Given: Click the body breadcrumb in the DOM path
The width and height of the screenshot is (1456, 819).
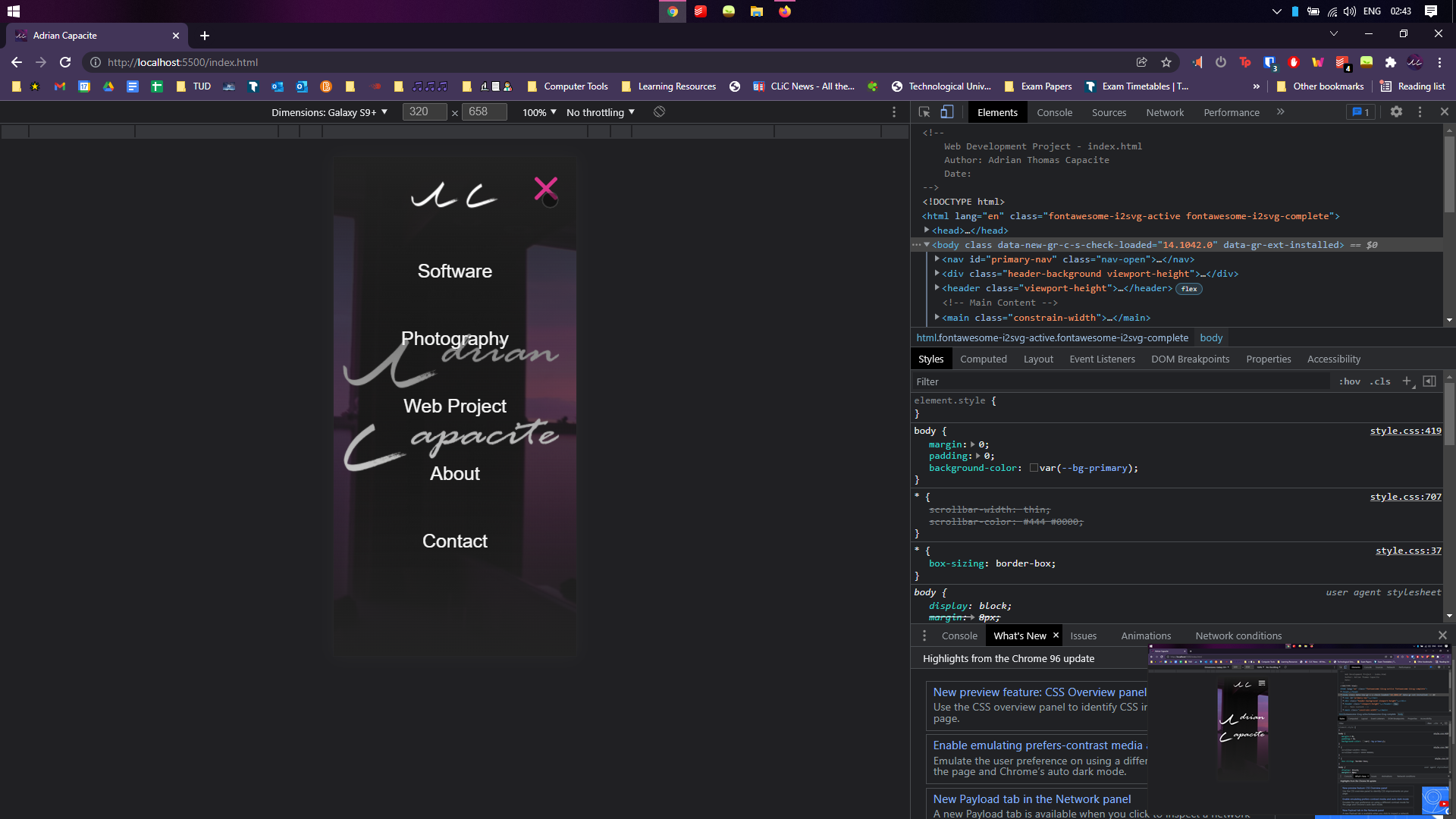Looking at the screenshot, I should pyautogui.click(x=1211, y=337).
